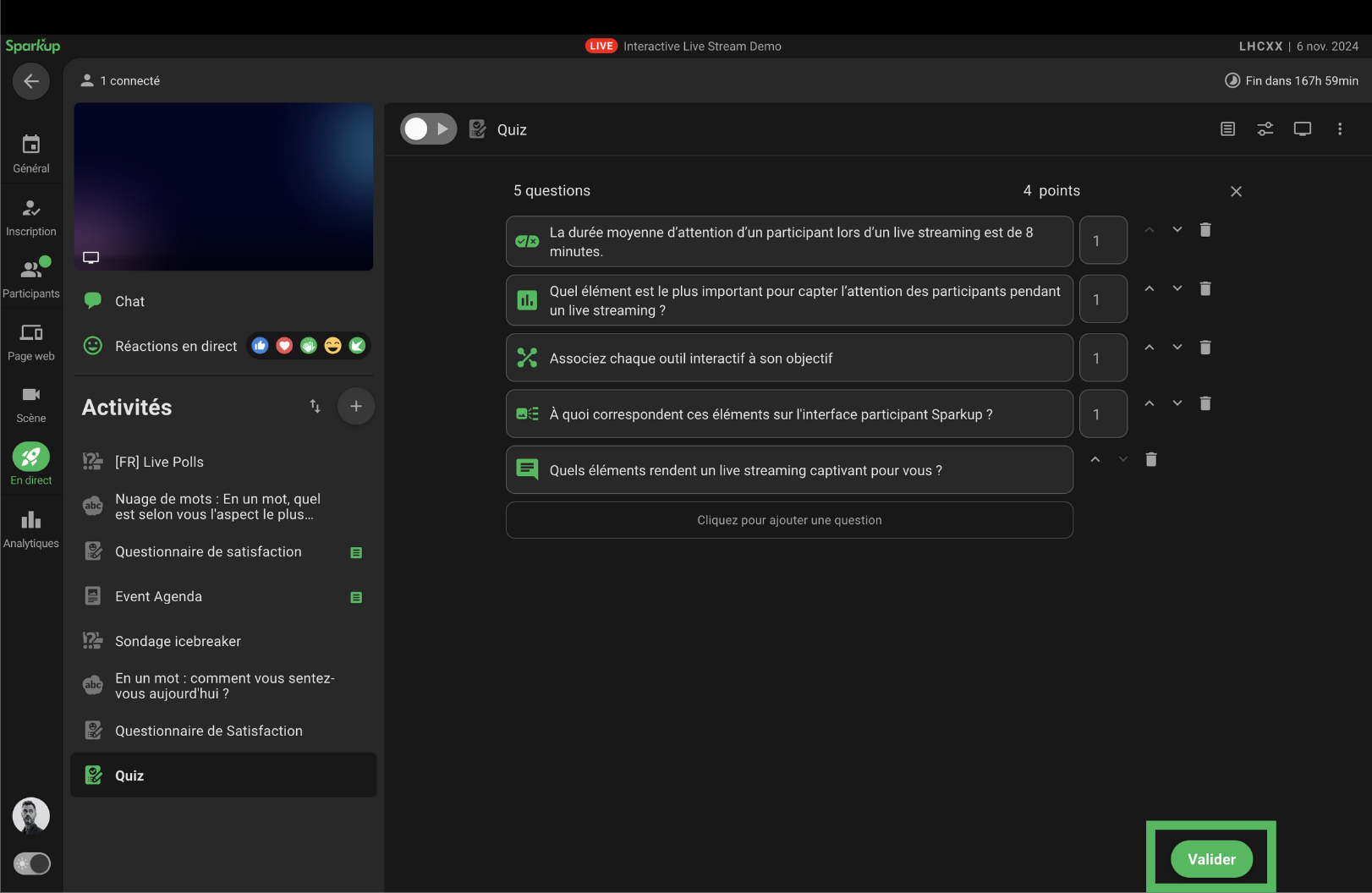Viewport: 1372px width, 893px height.
Task: Move the last question up
Action: tap(1095, 459)
